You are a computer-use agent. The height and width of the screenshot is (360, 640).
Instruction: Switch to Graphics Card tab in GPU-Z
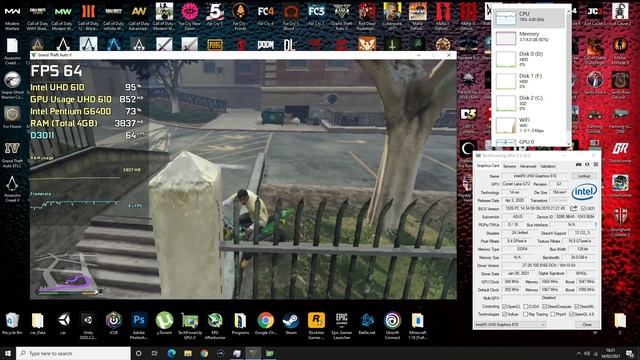(x=488, y=166)
